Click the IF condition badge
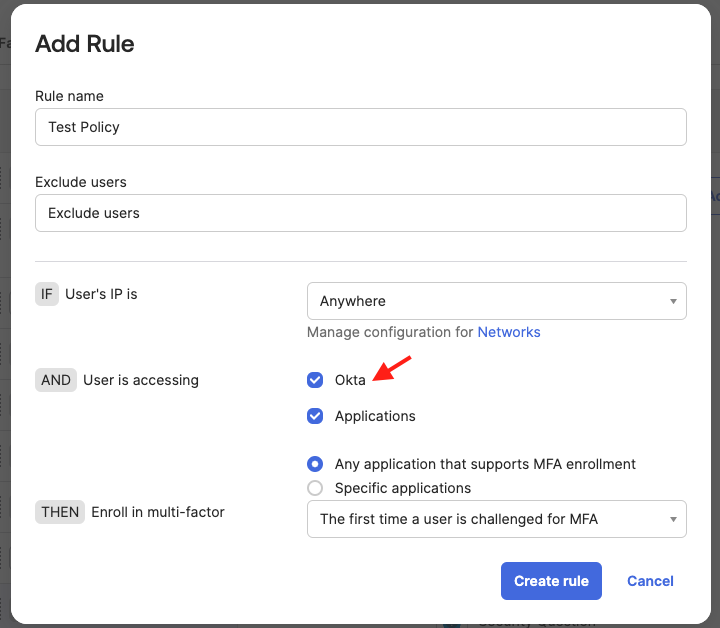 pos(46,294)
